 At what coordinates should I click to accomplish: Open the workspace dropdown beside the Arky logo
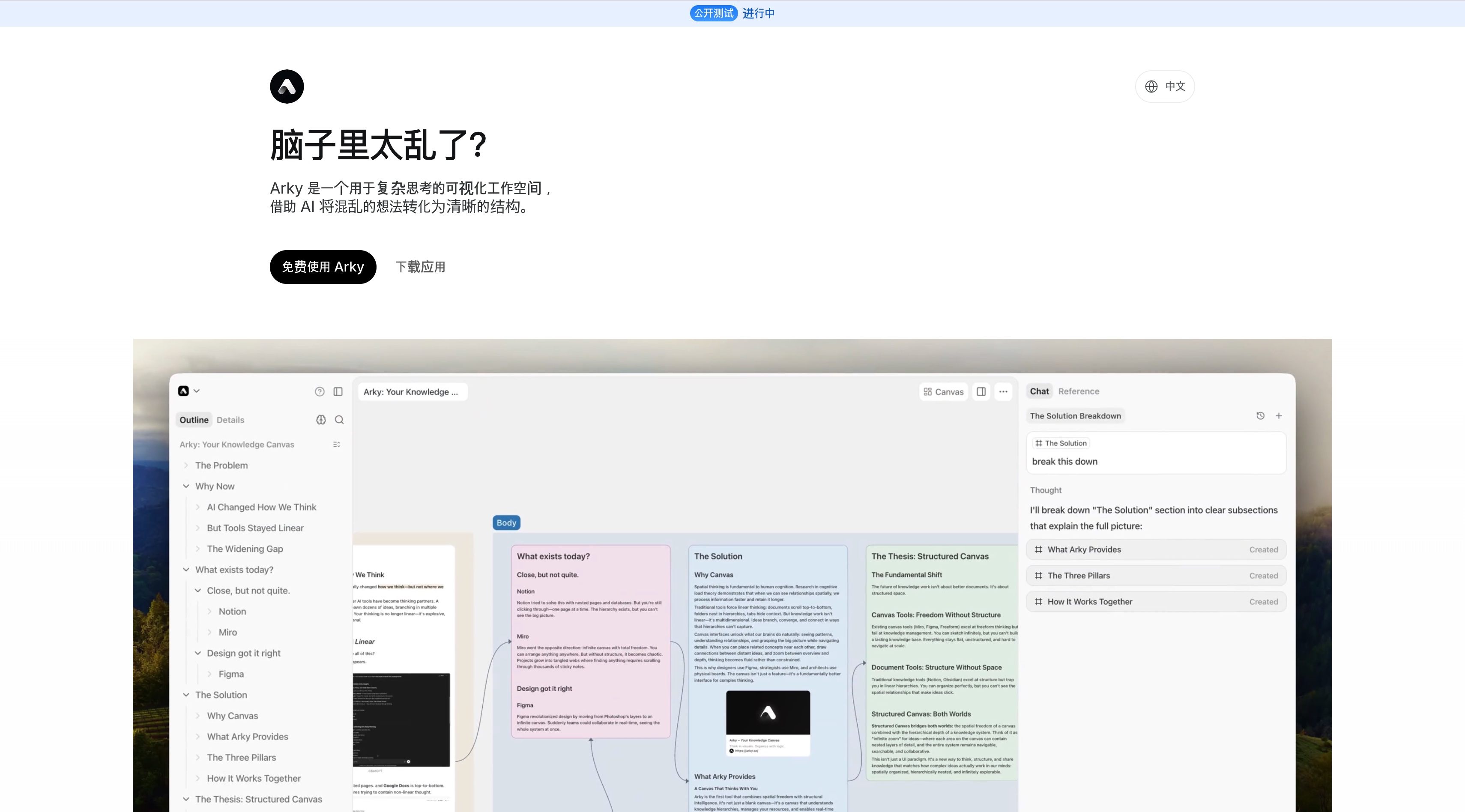point(197,391)
